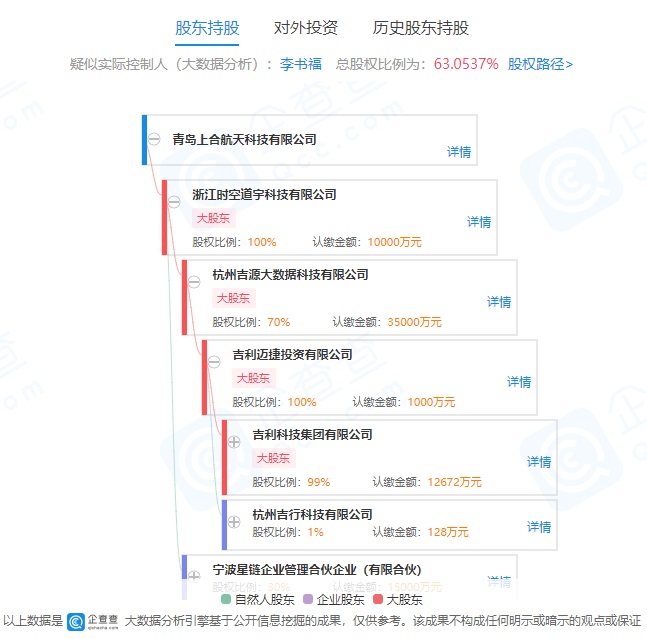Viewport: 647px width, 639px height.
Task: Click 认缴金额 12672万元 value
Action: pos(454,482)
